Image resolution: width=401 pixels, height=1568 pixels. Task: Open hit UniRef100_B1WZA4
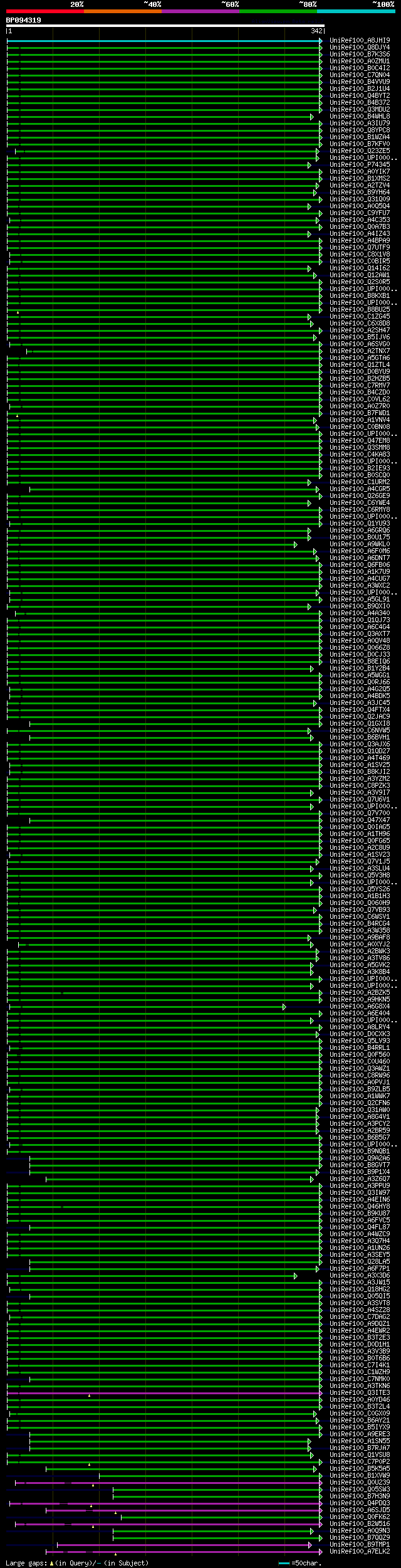coord(360,137)
